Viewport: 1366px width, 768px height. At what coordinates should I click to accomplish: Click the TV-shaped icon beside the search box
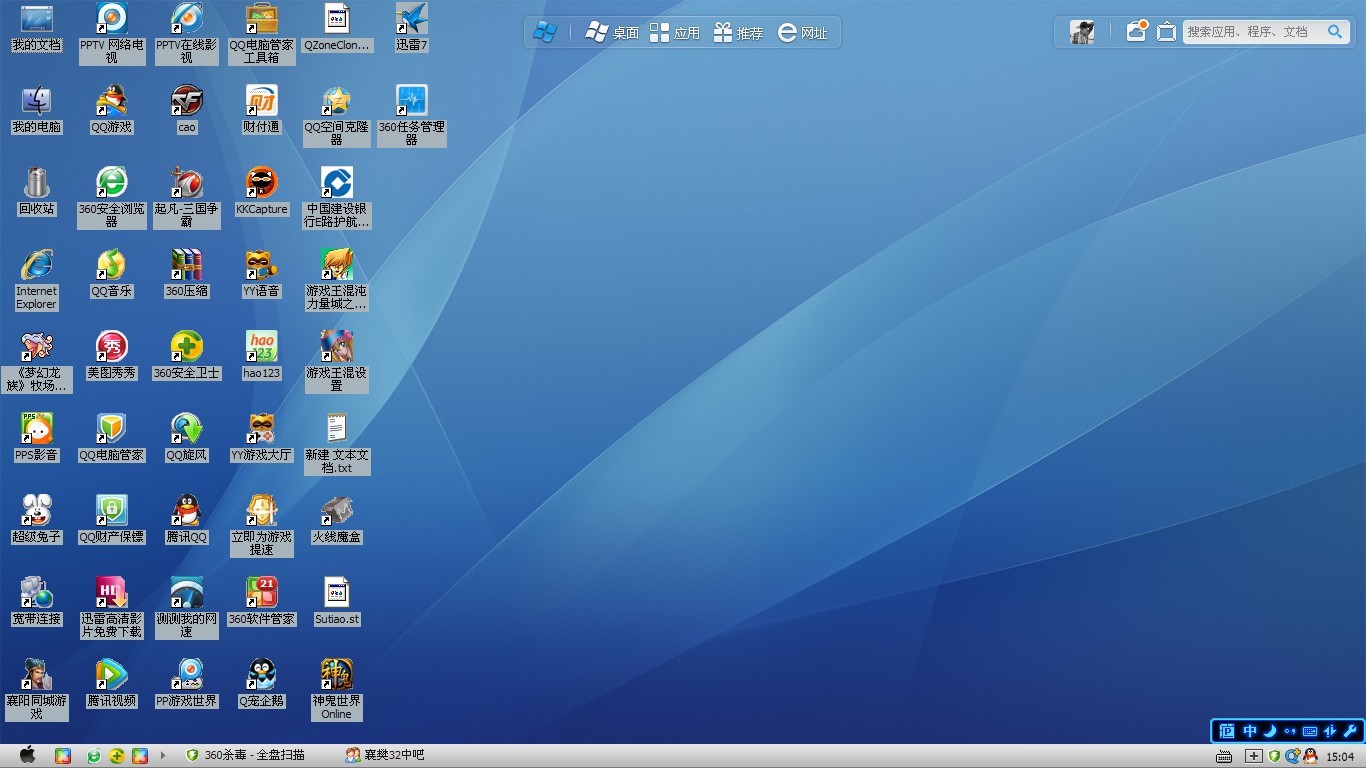tap(1166, 32)
